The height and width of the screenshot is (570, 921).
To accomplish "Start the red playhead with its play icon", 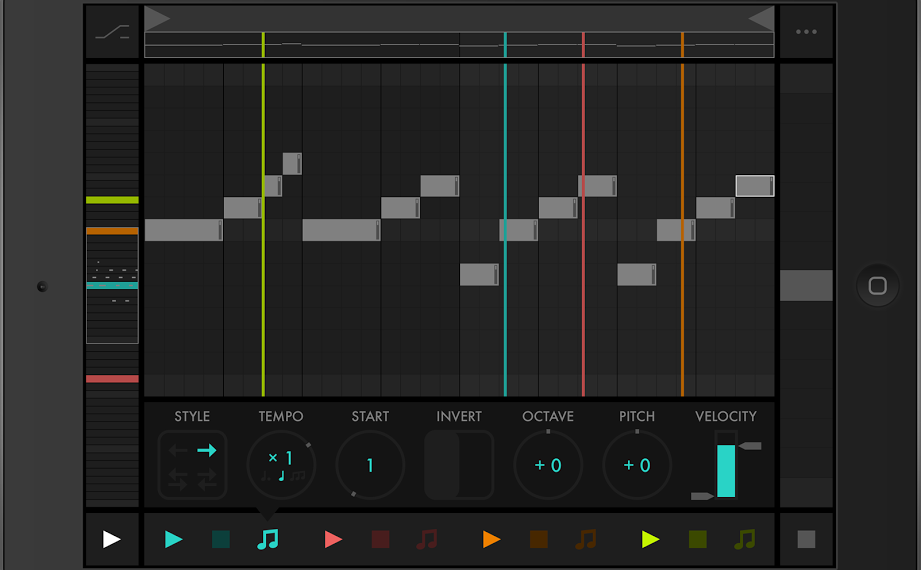I will click(334, 540).
